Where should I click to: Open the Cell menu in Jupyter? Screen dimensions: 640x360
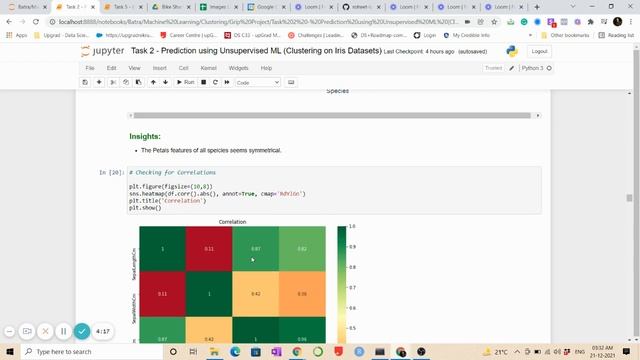(x=183, y=68)
